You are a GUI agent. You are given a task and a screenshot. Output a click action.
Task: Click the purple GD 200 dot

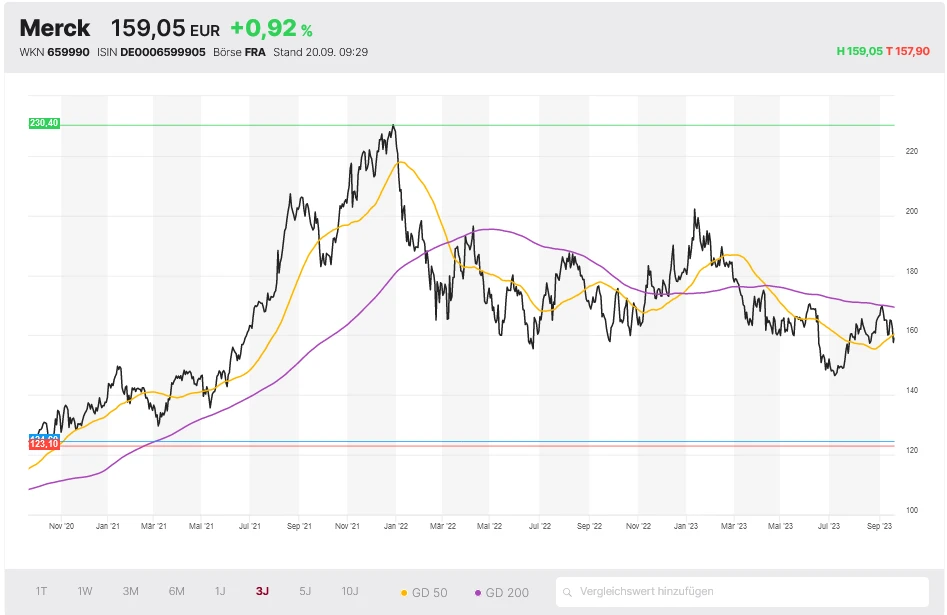coord(478,593)
